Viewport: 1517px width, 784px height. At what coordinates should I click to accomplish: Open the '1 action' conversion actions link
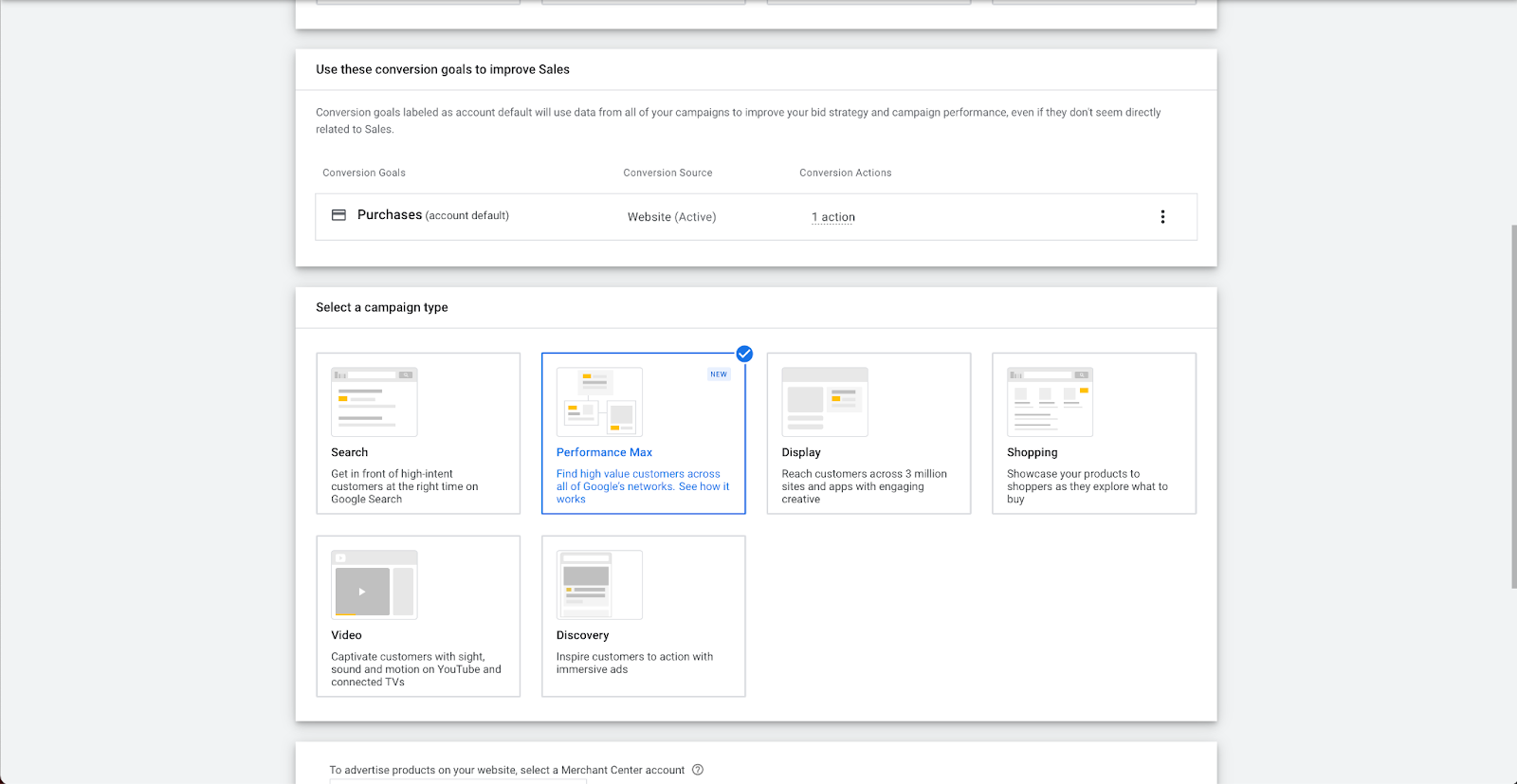[833, 217]
